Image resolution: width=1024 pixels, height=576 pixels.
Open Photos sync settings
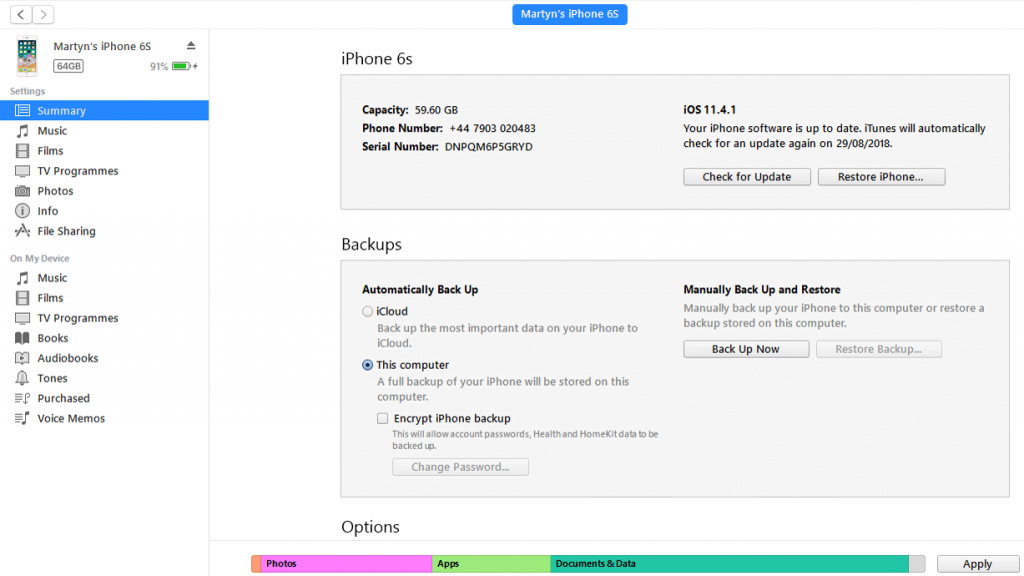[x=104, y=191]
